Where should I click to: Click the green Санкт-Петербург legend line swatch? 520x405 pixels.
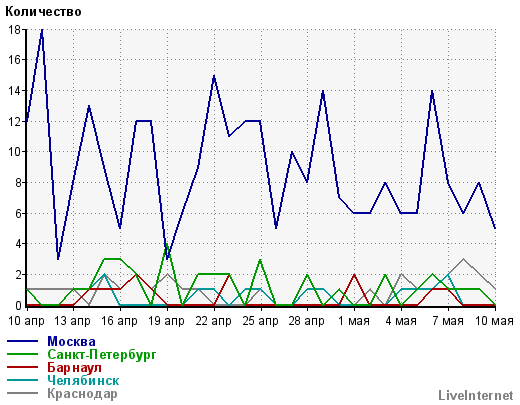[22, 354]
